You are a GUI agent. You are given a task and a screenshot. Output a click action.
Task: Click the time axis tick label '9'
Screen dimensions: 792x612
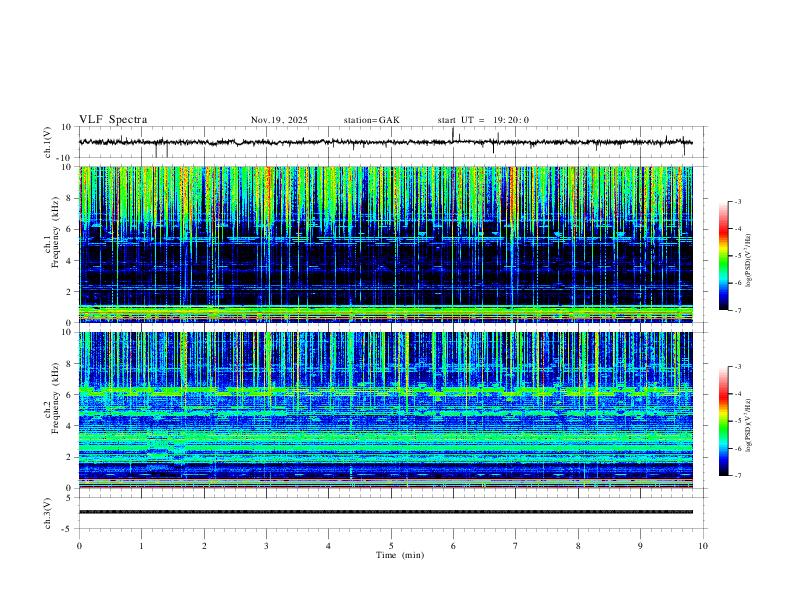(x=640, y=546)
